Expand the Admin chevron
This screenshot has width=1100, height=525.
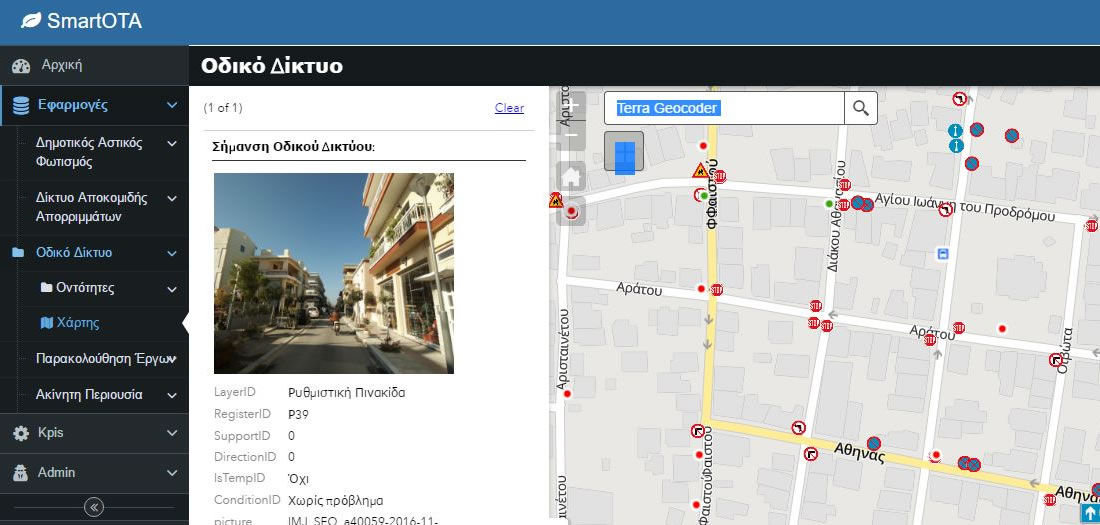[172, 473]
